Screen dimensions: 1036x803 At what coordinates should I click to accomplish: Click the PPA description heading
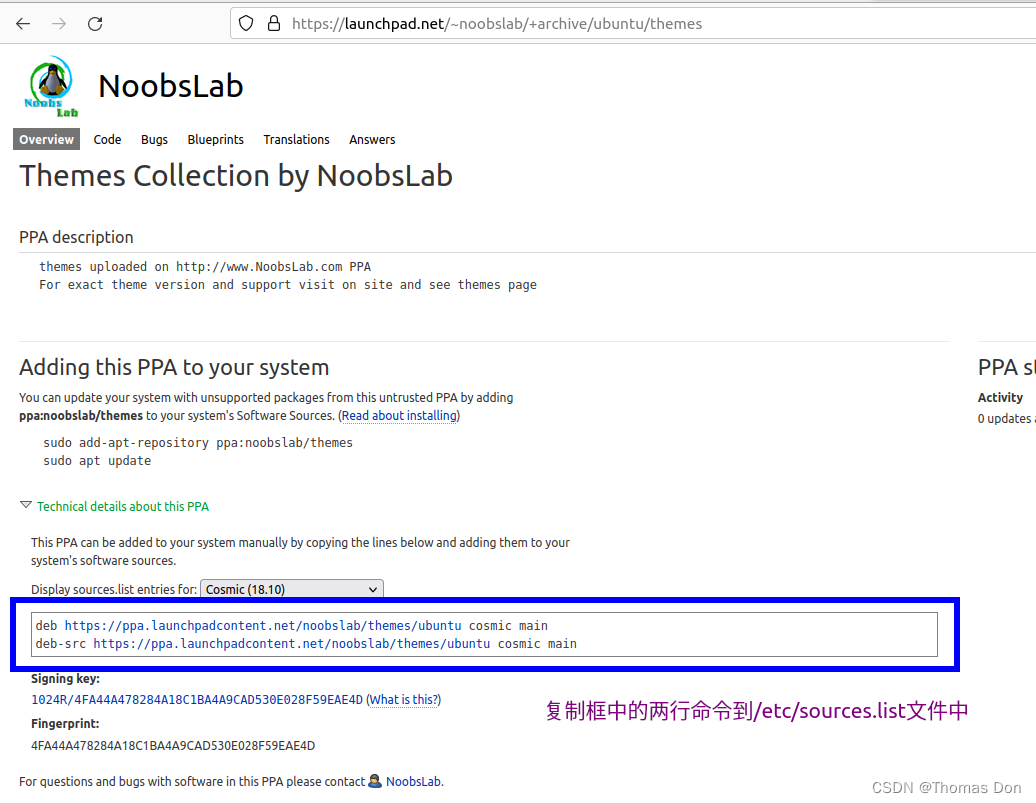pyautogui.click(x=76, y=237)
